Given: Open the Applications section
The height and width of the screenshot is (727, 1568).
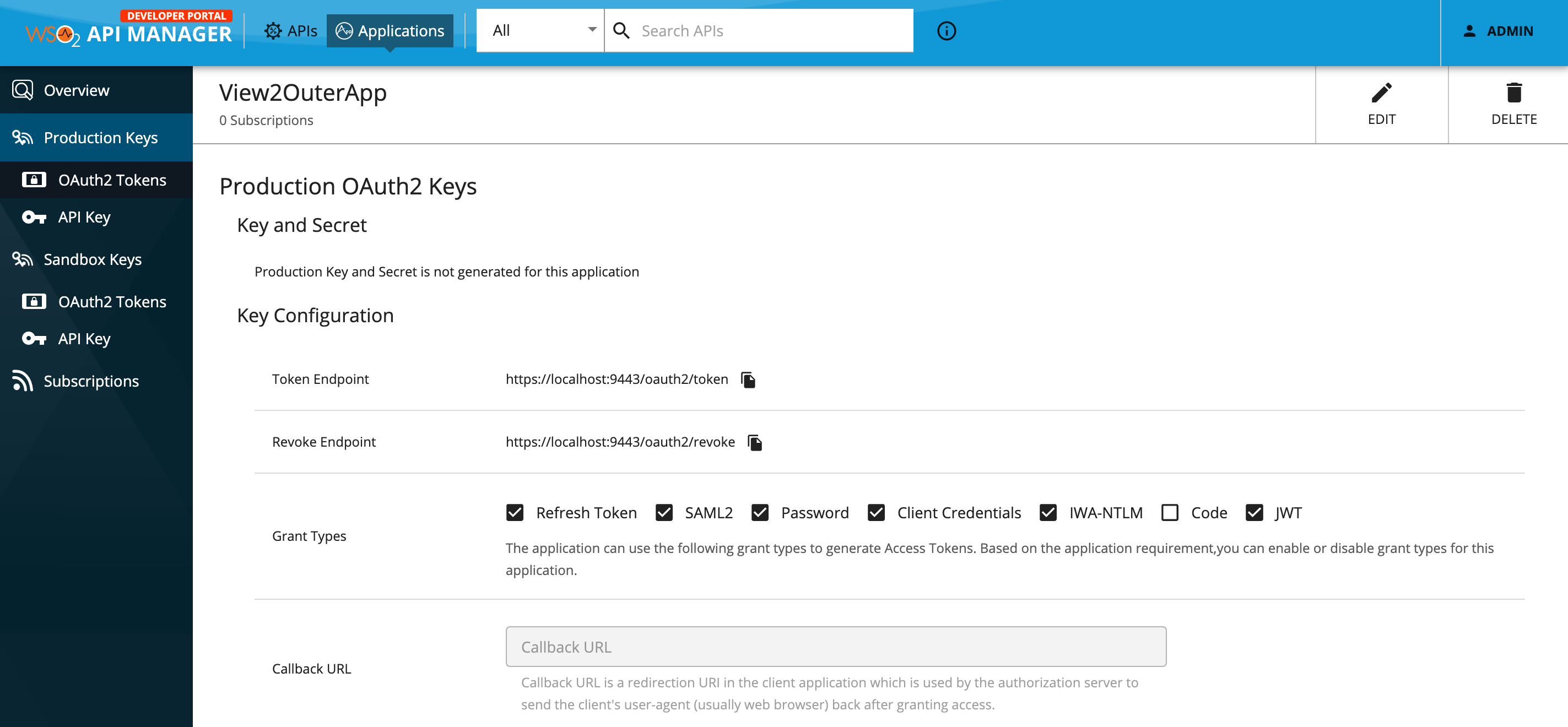Looking at the screenshot, I should pyautogui.click(x=390, y=31).
